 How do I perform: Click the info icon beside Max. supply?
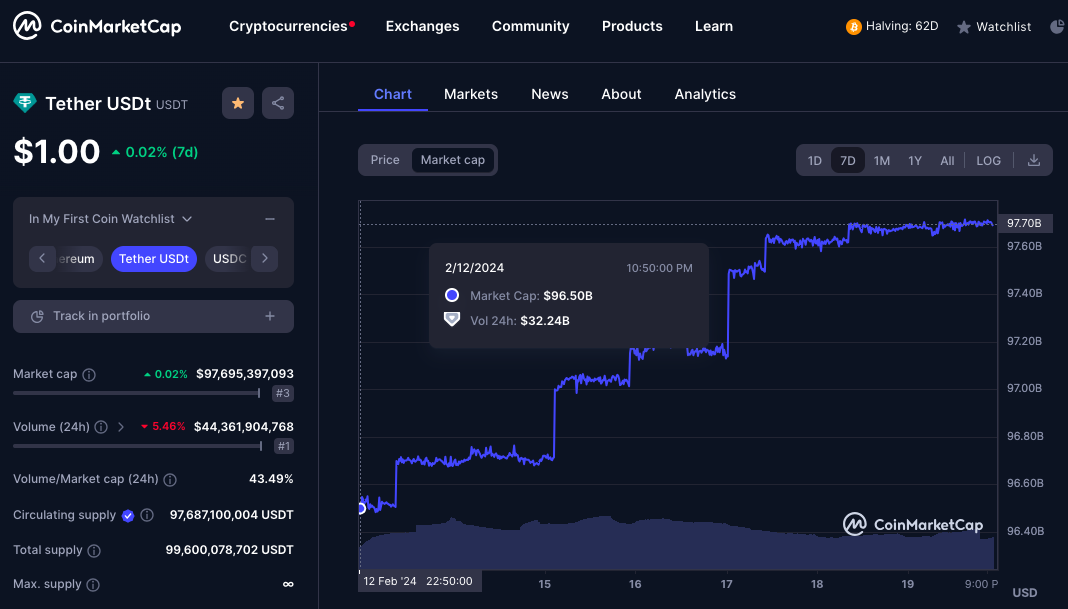[93, 584]
